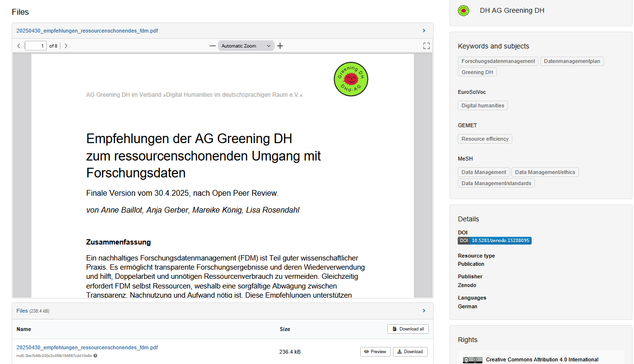
Task: Click the Preview button for the PDF
Action: click(x=375, y=352)
